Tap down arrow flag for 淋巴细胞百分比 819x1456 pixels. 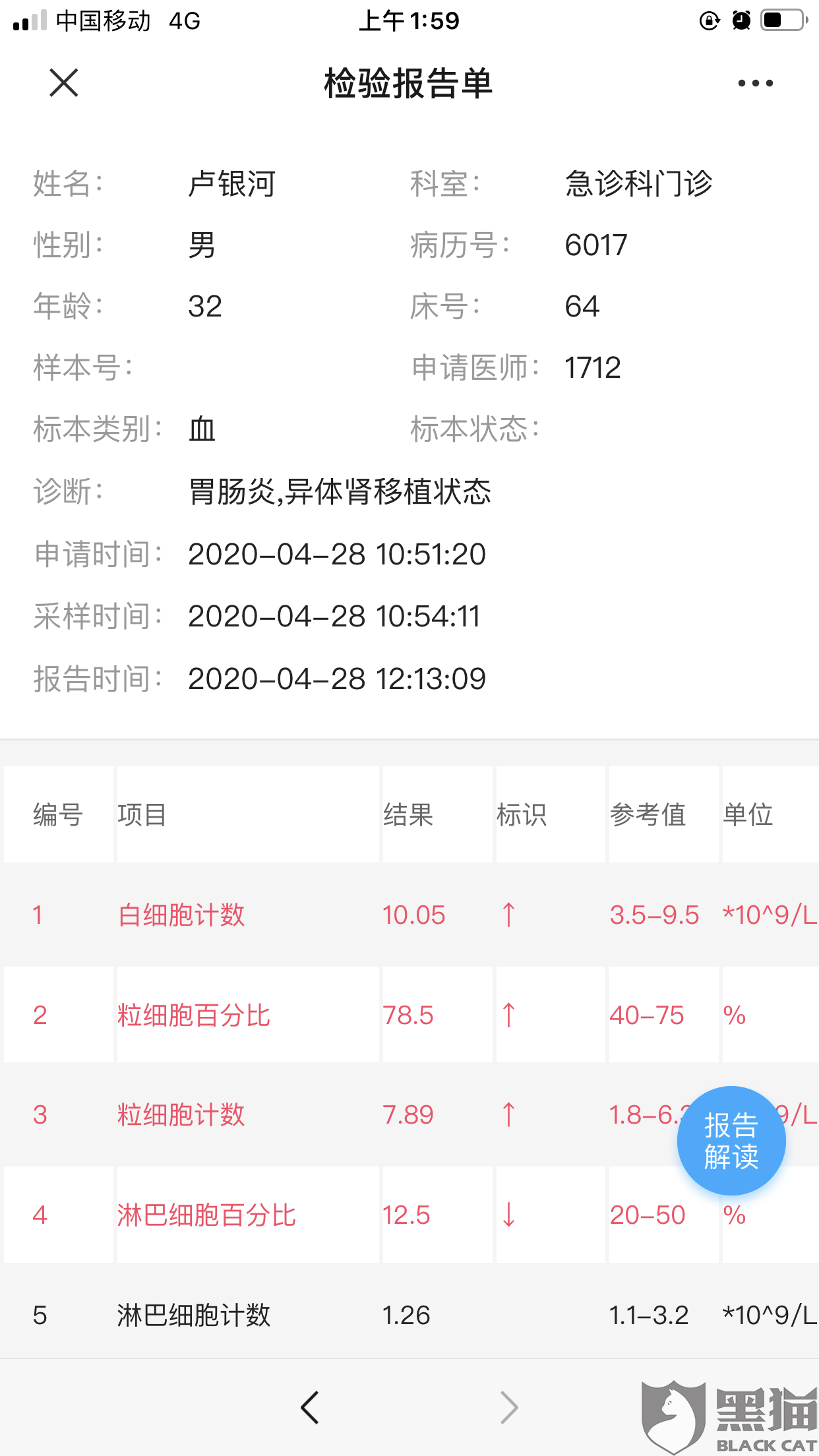pyautogui.click(x=508, y=1215)
